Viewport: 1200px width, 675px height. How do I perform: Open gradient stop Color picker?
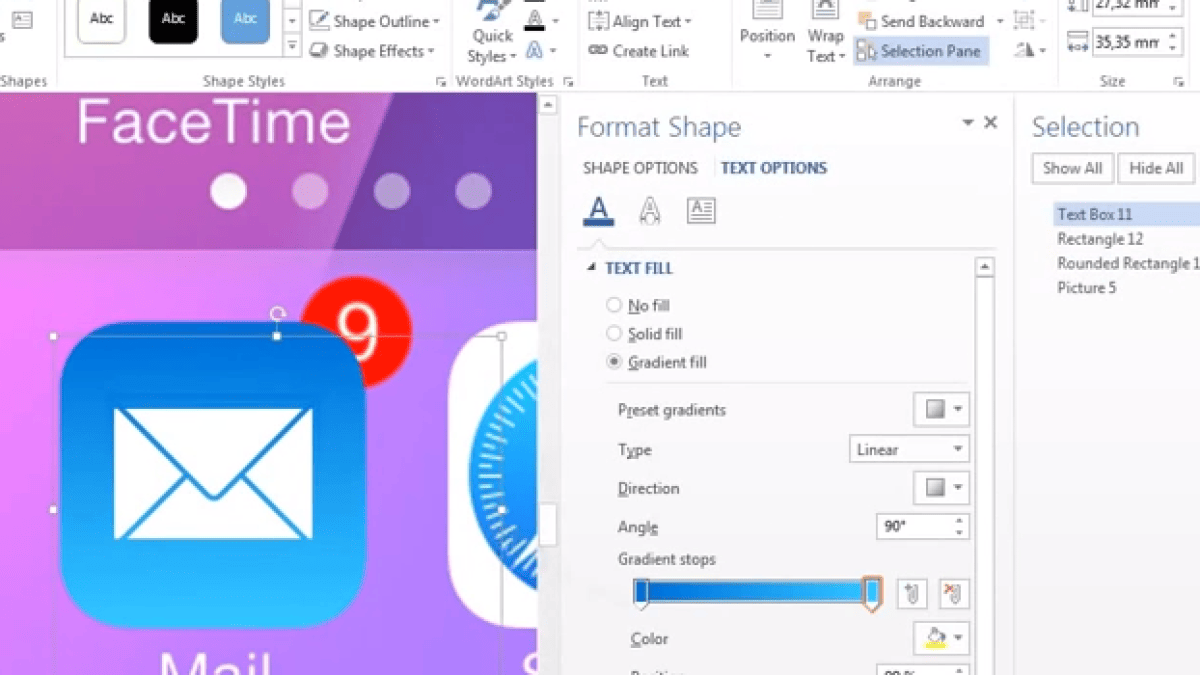pos(941,638)
